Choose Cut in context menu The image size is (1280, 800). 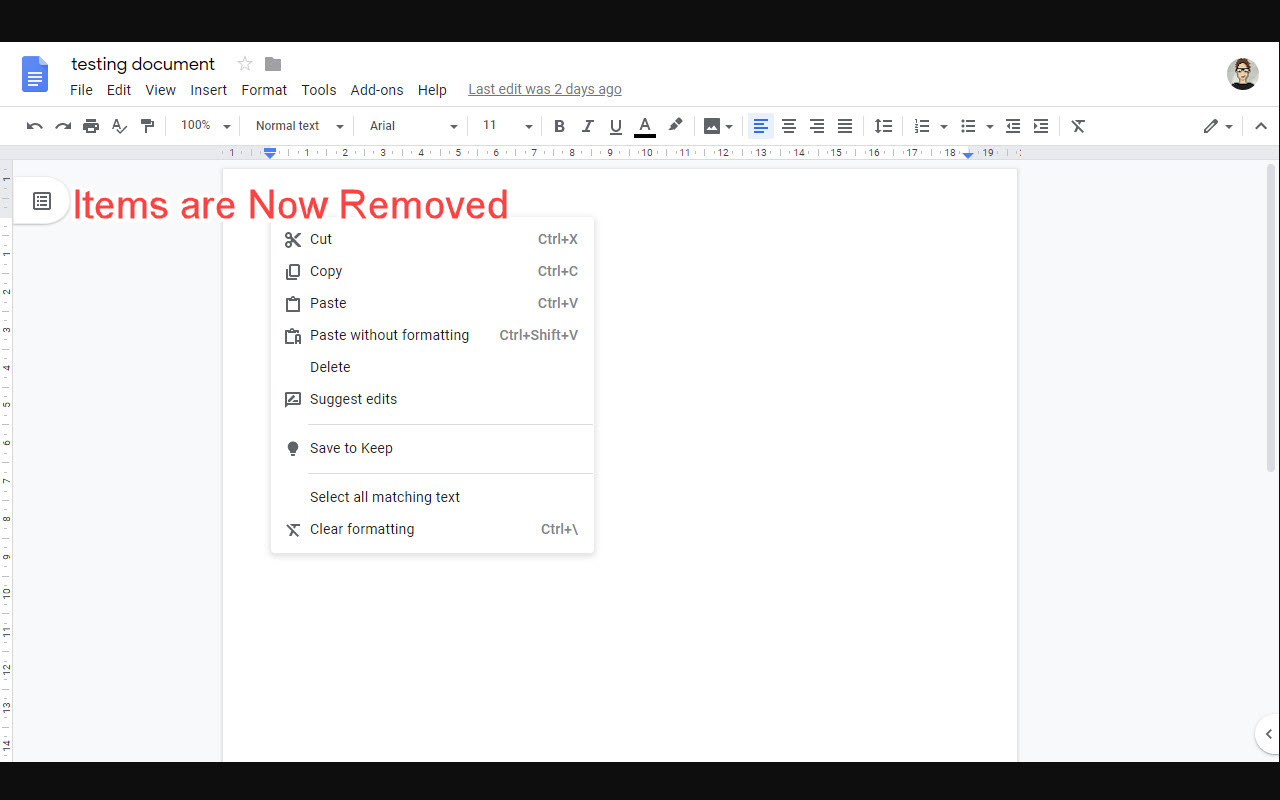432,239
